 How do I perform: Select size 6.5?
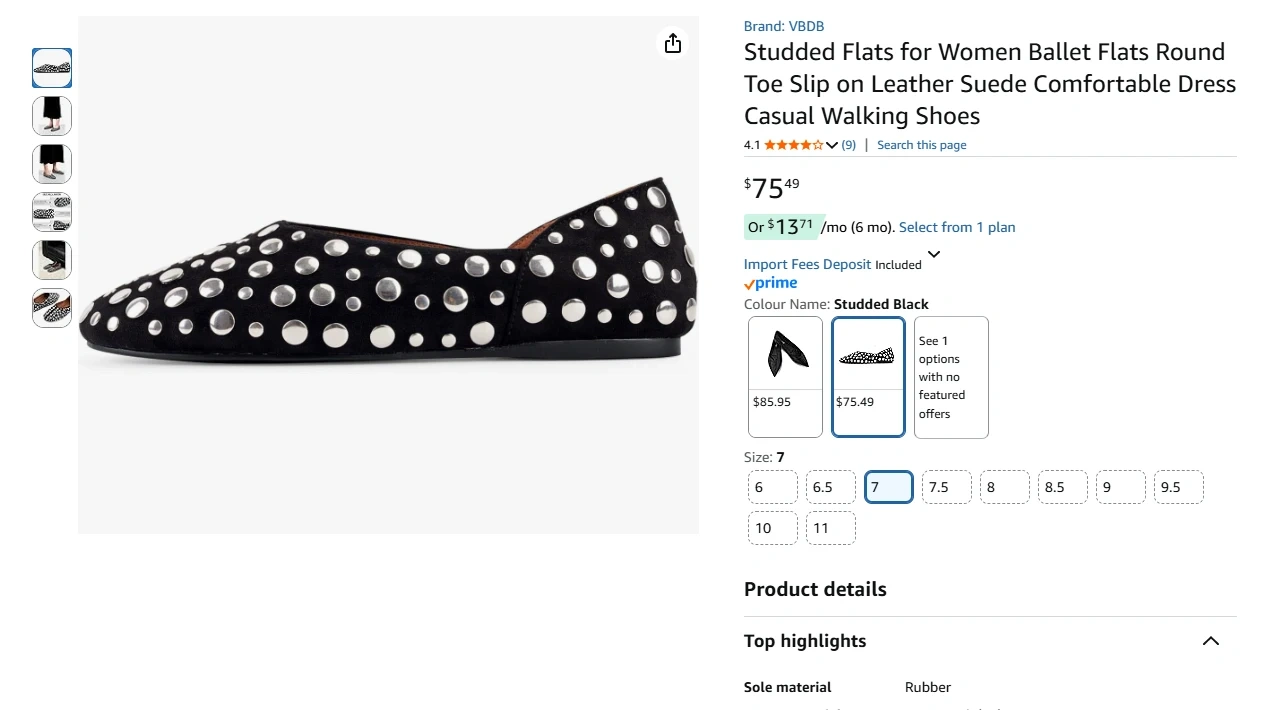click(830, 488)
